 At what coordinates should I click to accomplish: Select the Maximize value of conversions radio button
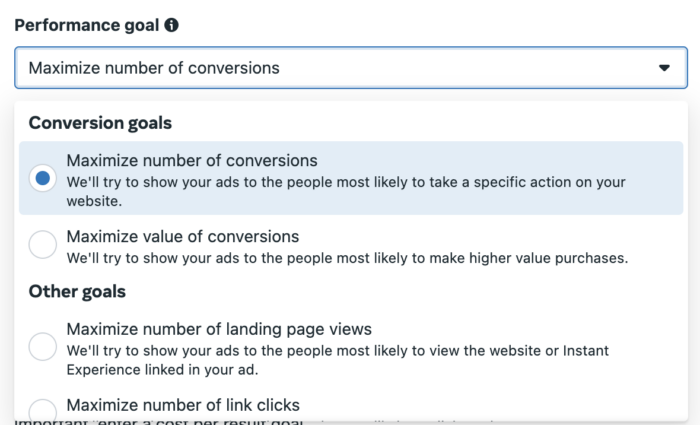(x=42, y=244)
